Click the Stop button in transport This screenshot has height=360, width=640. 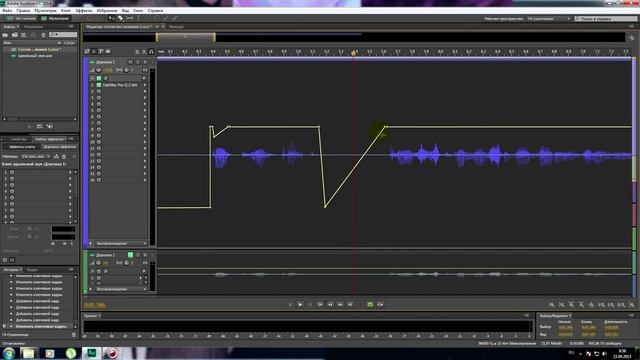tap(290, 304)
